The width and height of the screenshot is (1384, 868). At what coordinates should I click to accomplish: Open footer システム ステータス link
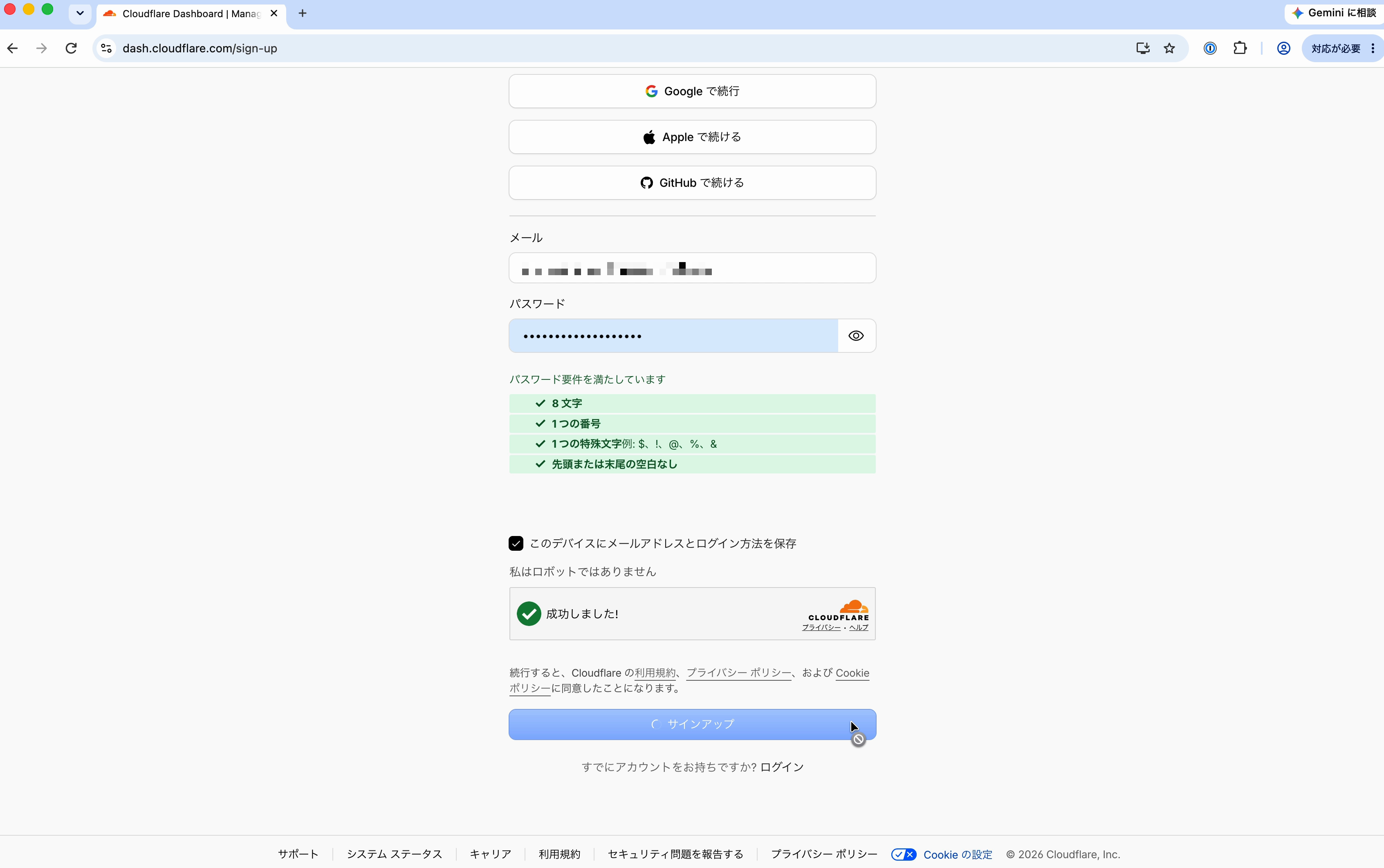[395, 854]
